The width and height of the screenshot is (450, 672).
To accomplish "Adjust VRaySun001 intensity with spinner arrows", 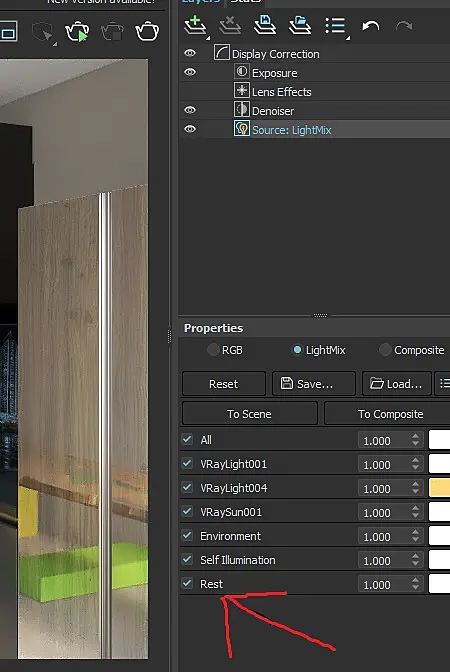I will tap(416, 512).
